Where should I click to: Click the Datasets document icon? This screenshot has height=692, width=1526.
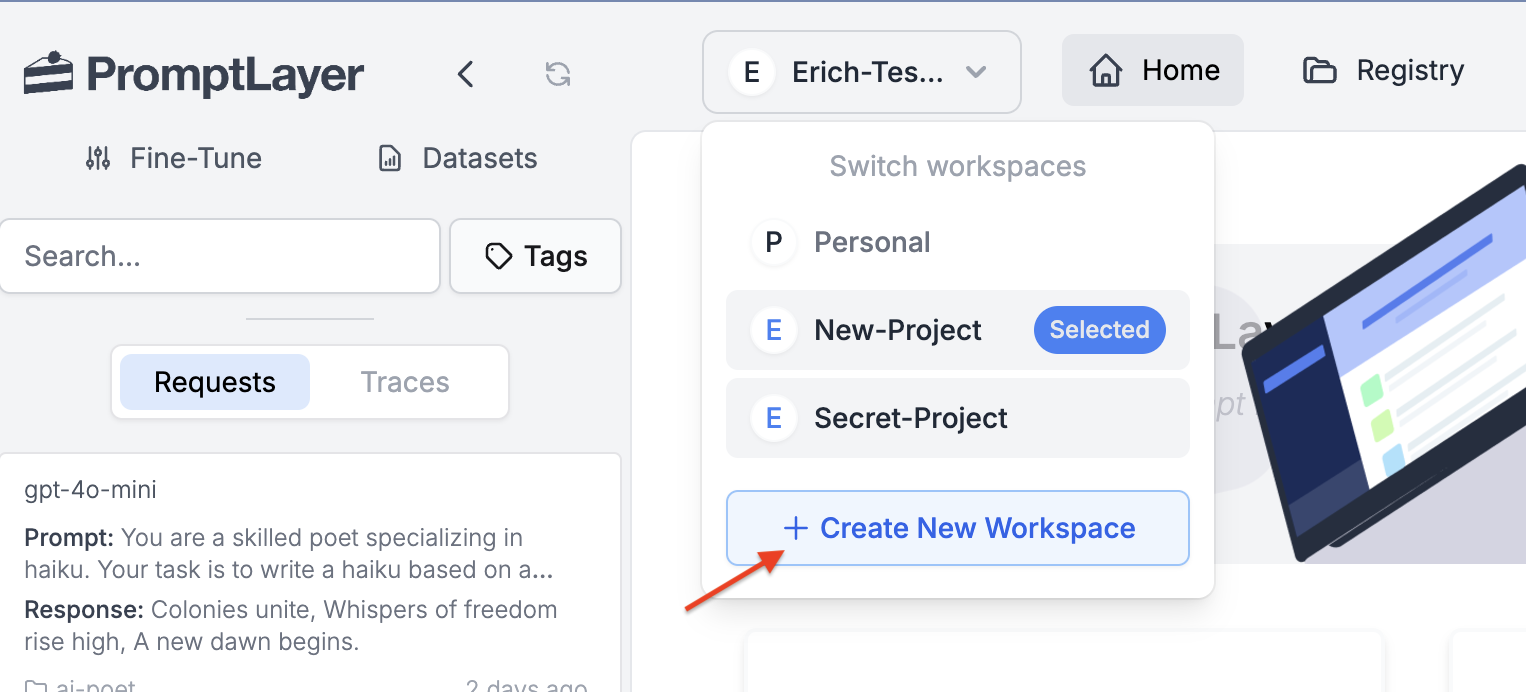coord(390,158)
